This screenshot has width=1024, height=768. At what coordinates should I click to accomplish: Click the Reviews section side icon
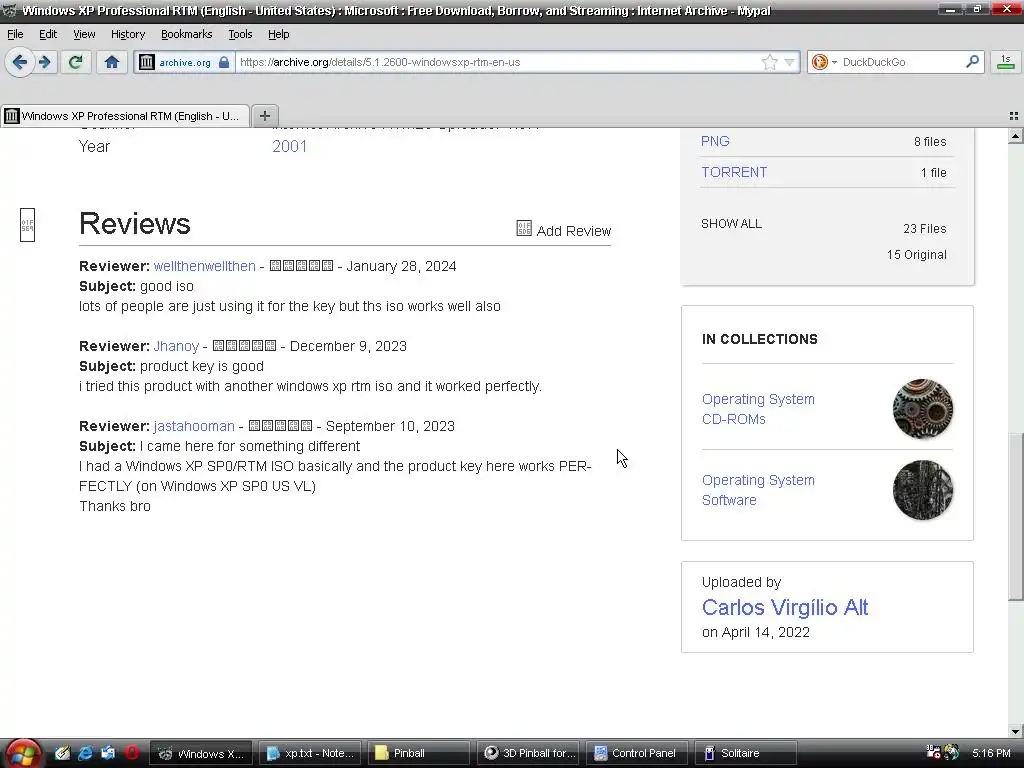[27, 225]
